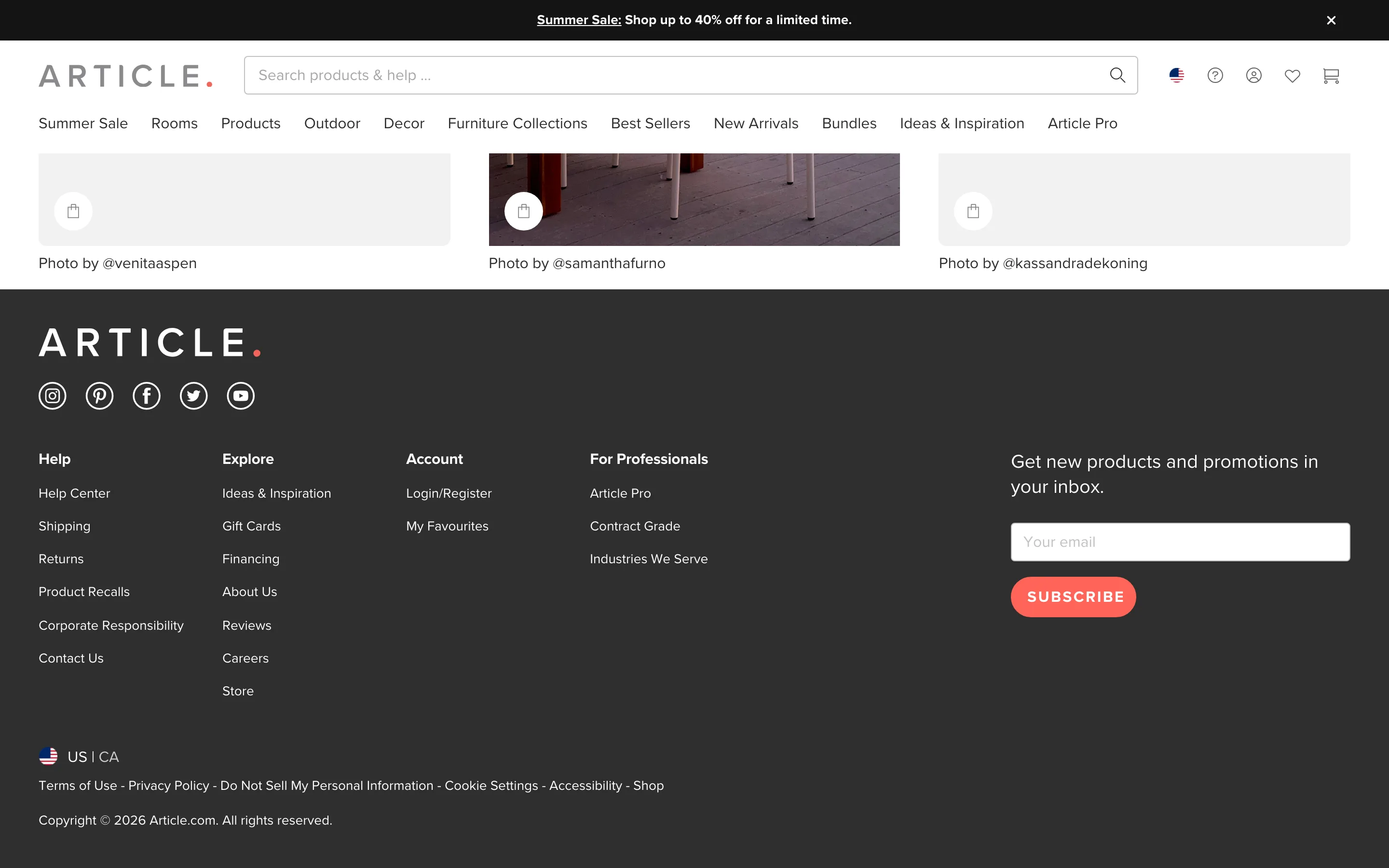Open the help question mark icon
The width and height of the screenshot is (1389, 868).
tap(1215, 75)
